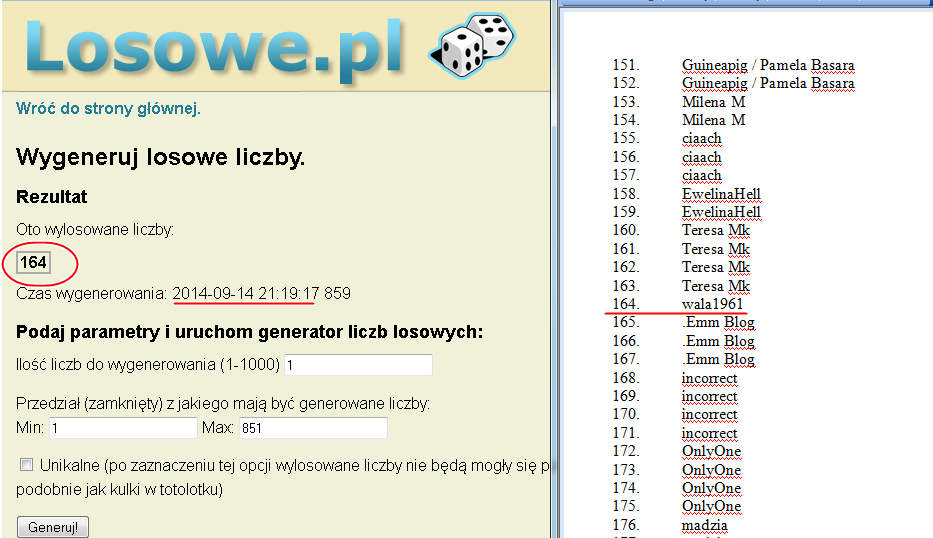Click 'incorrect' in row 171
The width and height of the screenshot is (933, 538).
click(x=709, y=433)
